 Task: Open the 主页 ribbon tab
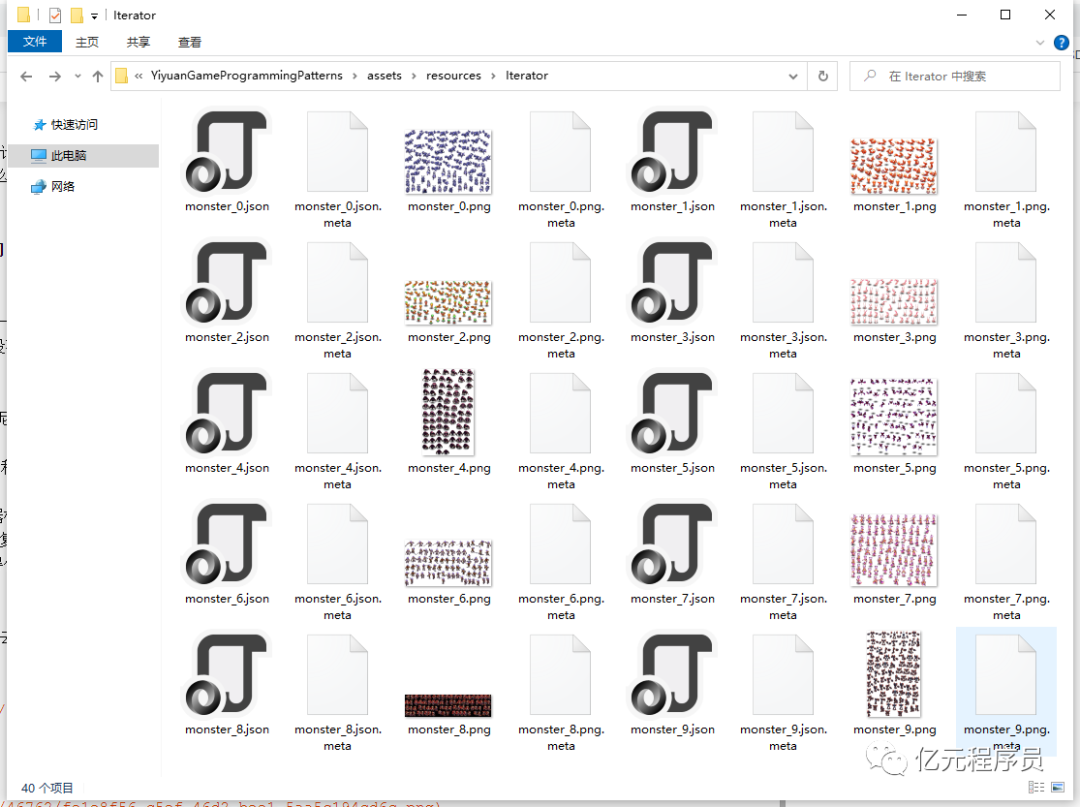click(x=87, y=42)
